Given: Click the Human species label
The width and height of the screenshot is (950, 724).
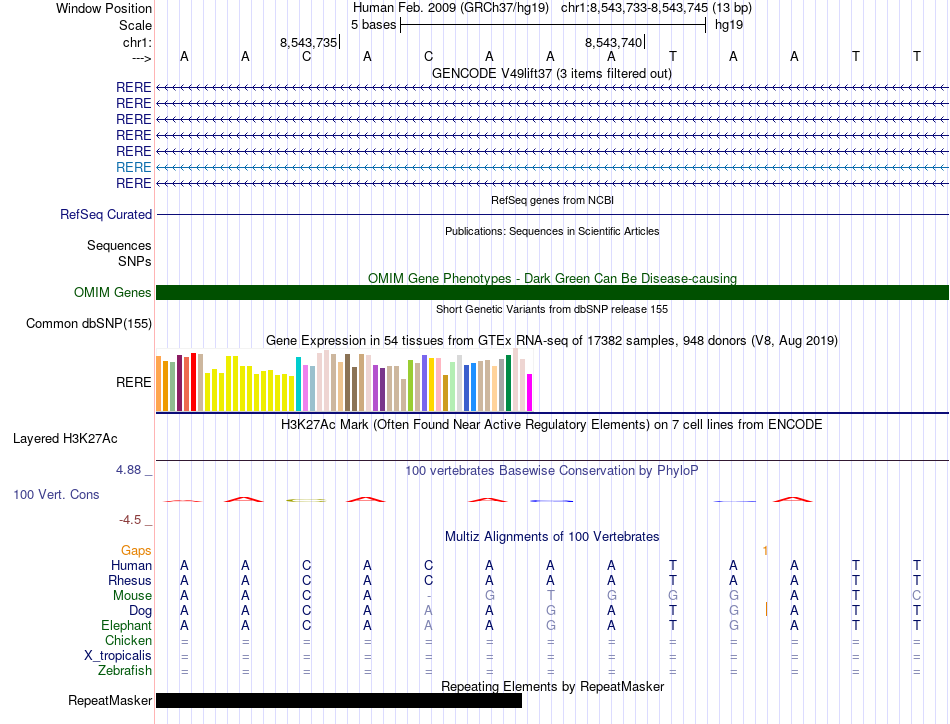Looking at the screenshot, I should click(131, 565).
